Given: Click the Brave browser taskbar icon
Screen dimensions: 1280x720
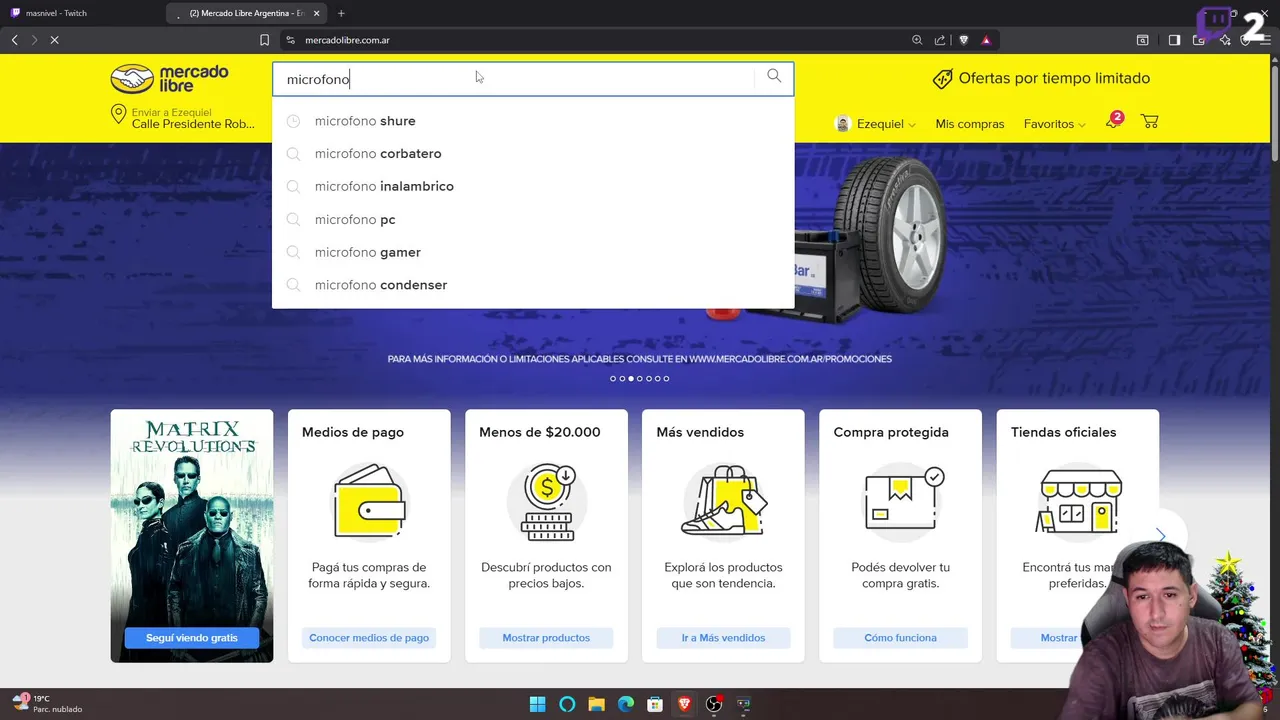Looking at the screenshot, I should (x=685, y=704).
